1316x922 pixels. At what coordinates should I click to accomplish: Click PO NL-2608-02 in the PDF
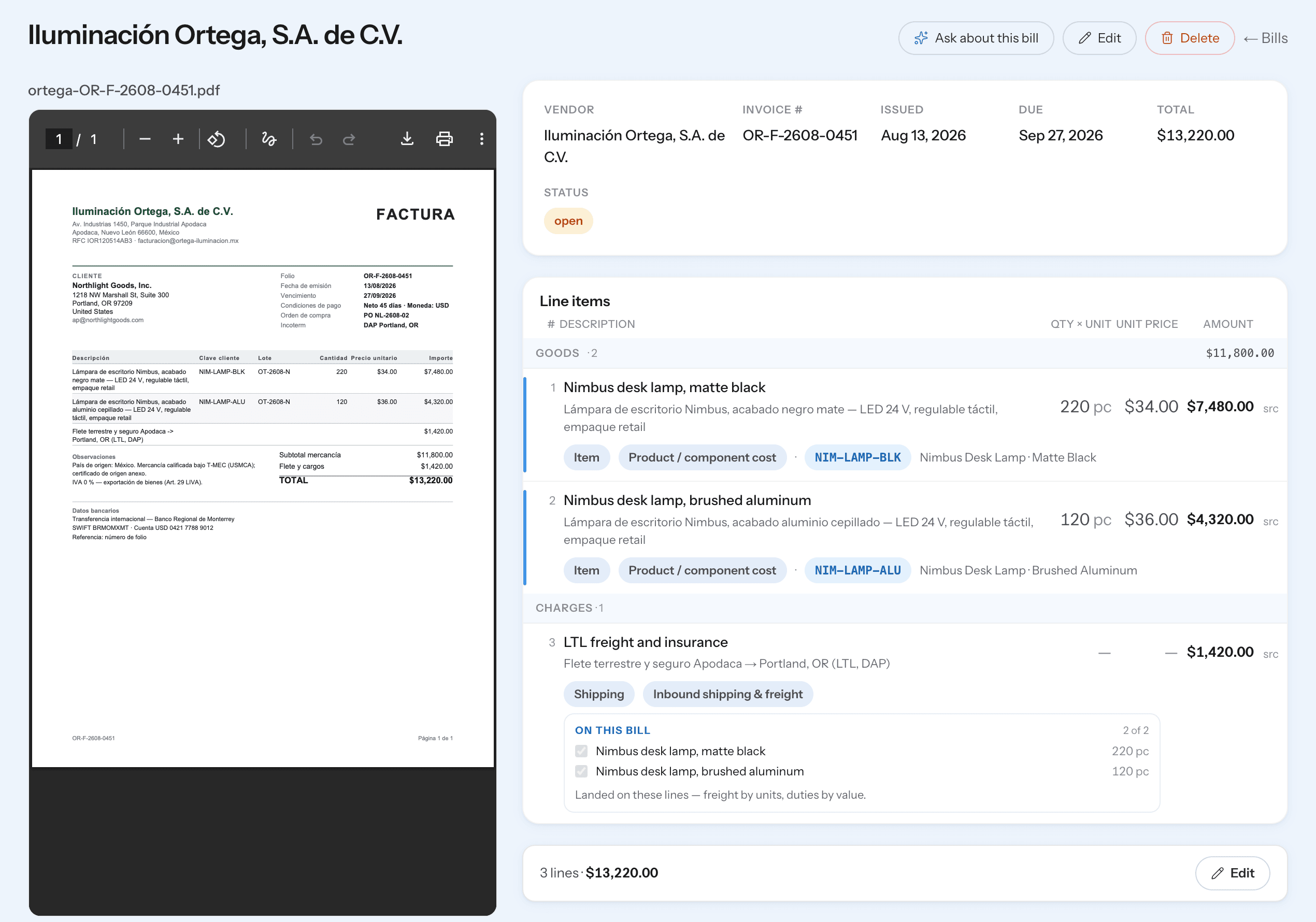(x=387, y=315)
